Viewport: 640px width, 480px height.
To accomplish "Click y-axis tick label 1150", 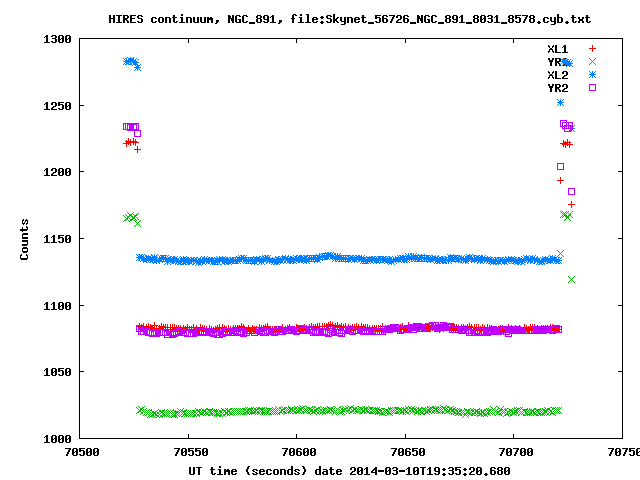I will (57, 239).
